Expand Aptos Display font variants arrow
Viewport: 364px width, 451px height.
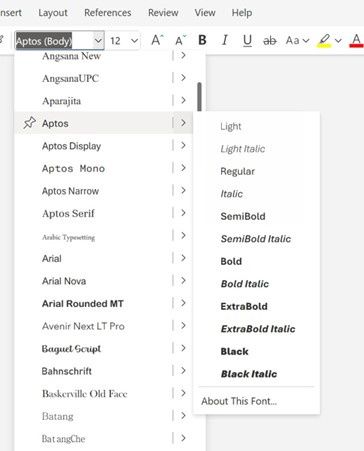[x=183, y=145]
